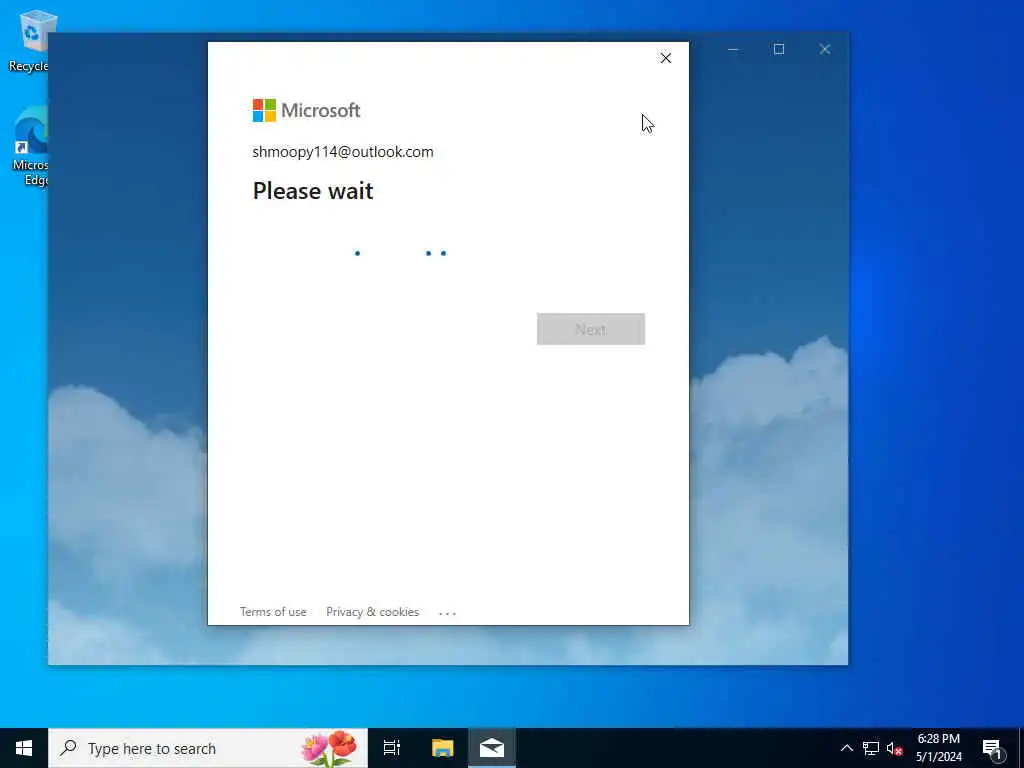Open the Terms of use link

[273, 612]
